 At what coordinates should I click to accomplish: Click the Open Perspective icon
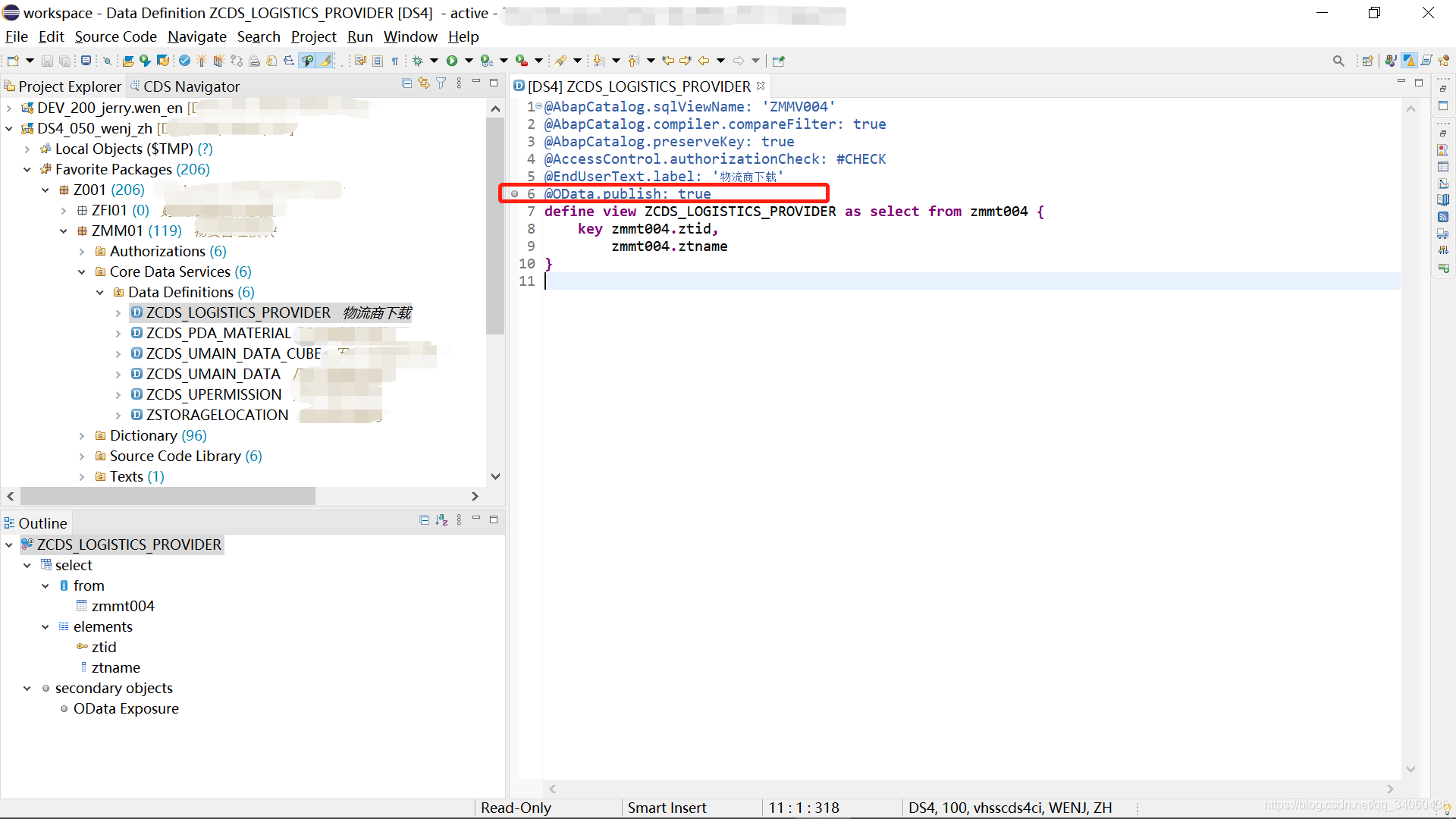tap(1368, 61)
